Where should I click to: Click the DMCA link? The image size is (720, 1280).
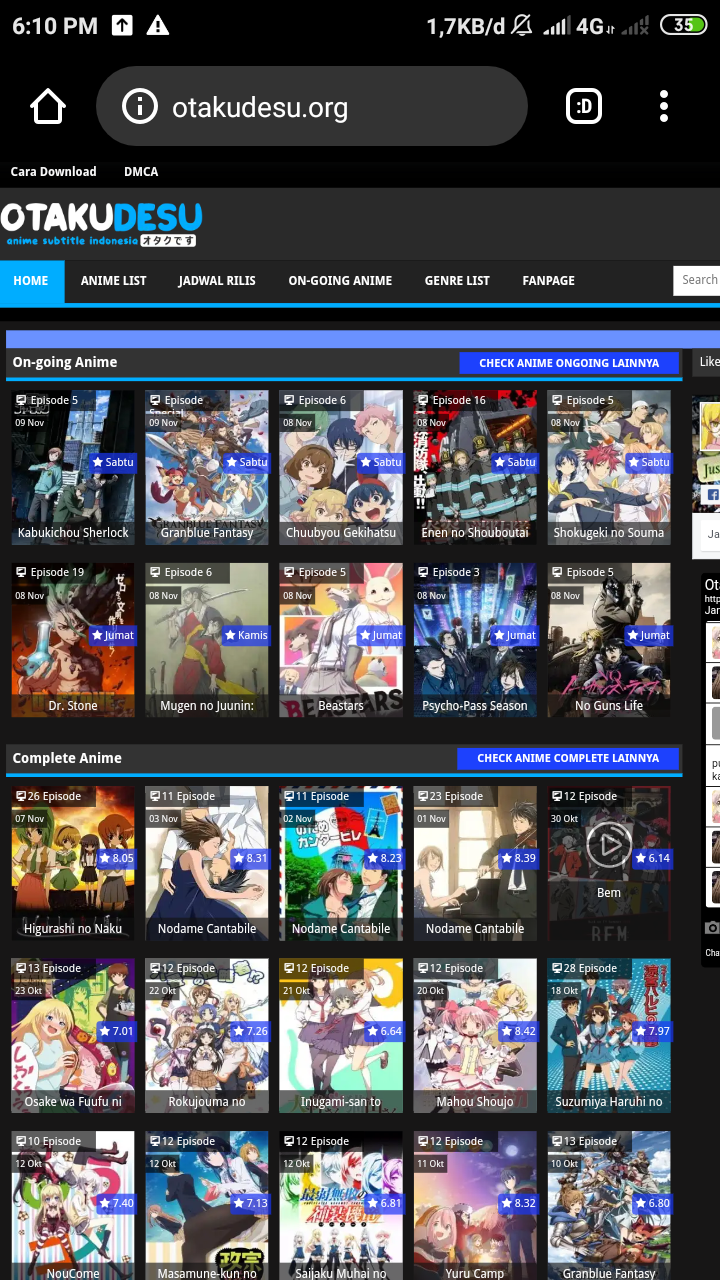tap(141, 172)
